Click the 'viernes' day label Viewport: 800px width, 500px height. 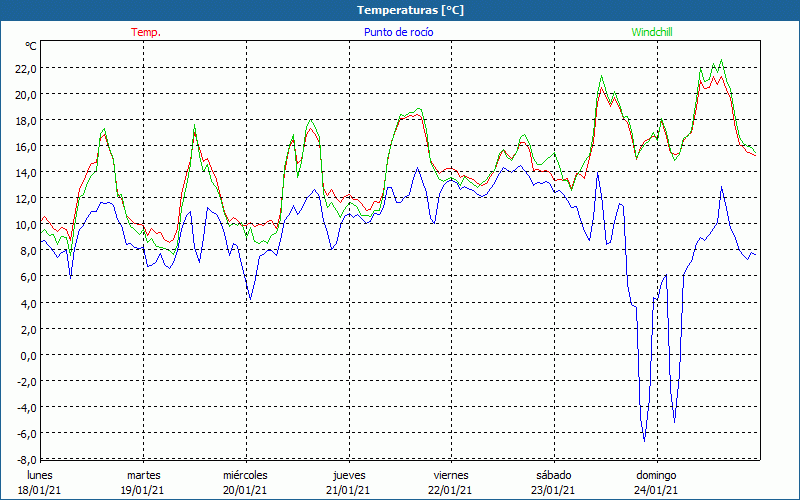pos(451,475)
